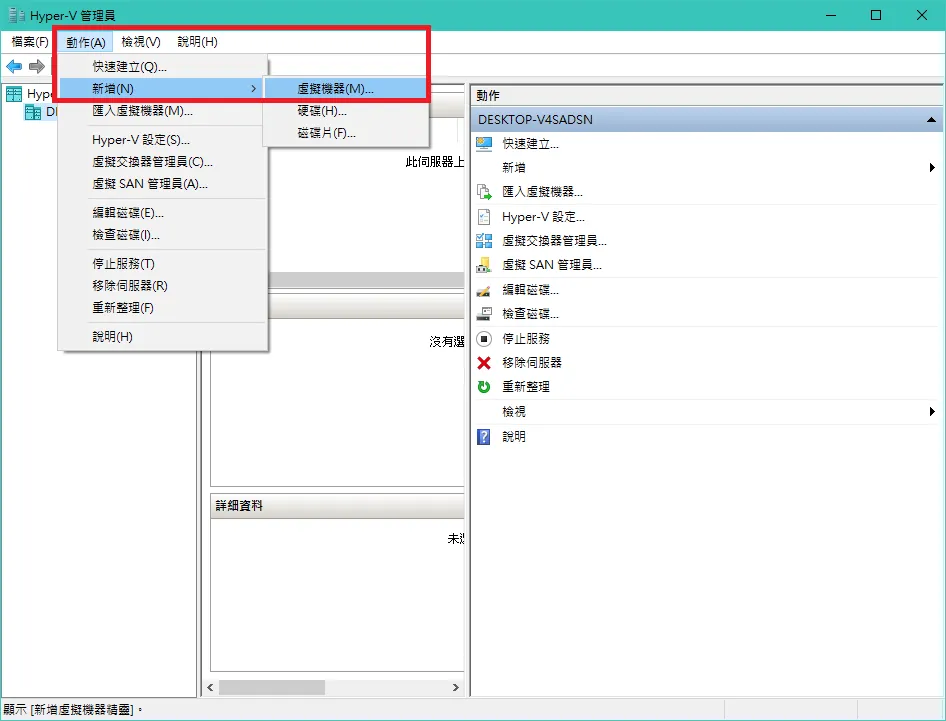Click Hyper-V 設定... in Actions pane
946x721 pixels.
tap(543, 217)
